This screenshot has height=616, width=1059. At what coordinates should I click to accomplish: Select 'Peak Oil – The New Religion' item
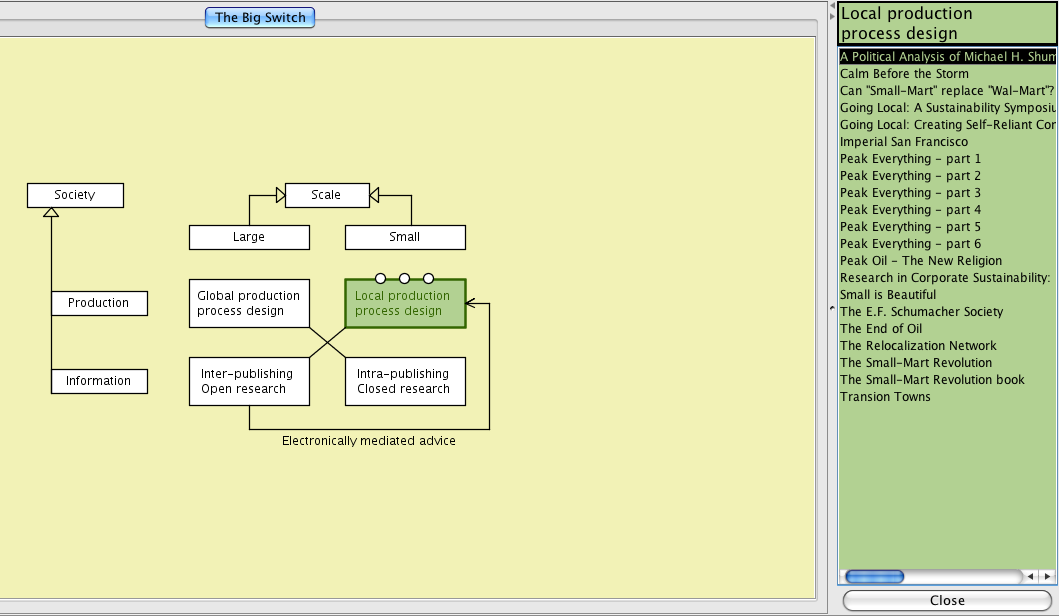point(920,261)
